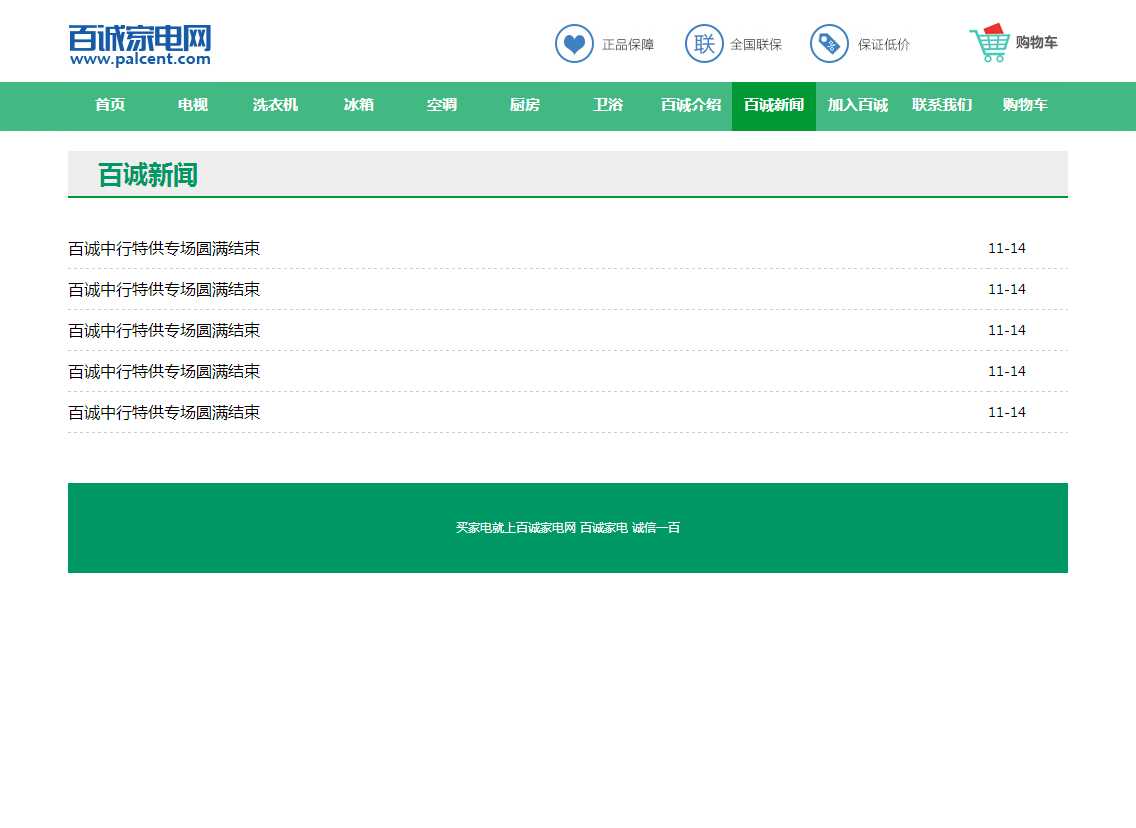Open the 加入百诚 page
Screen dimensions: 1136x828
(x=857, y=105)
